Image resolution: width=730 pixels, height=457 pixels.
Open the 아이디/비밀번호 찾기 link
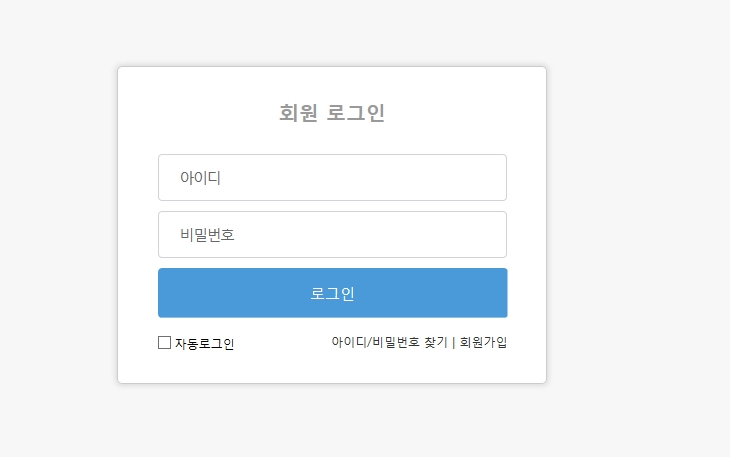pyautogui.click(x=389, y=343)
